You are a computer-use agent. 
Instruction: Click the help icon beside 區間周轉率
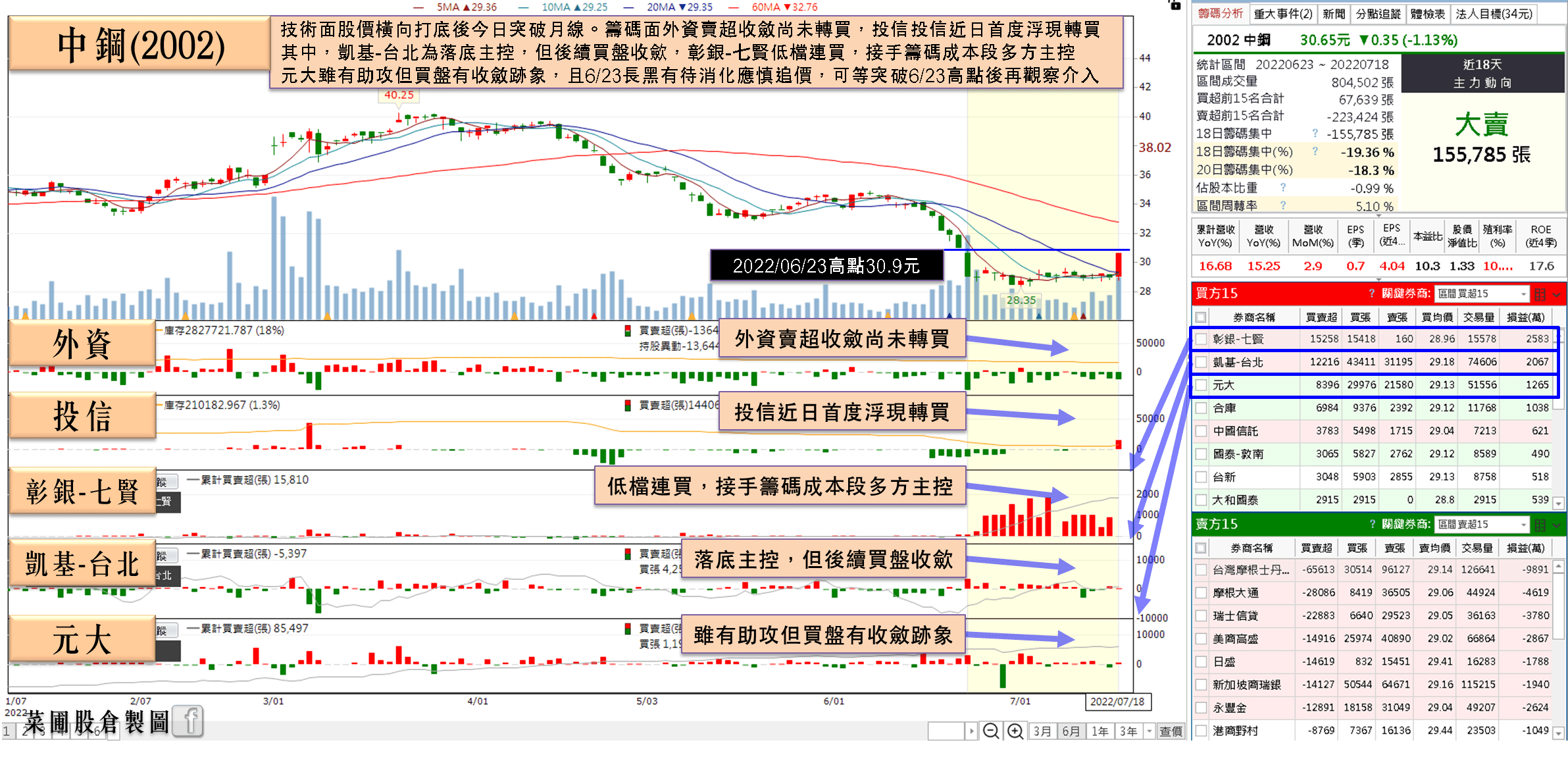pos(1283,206)
